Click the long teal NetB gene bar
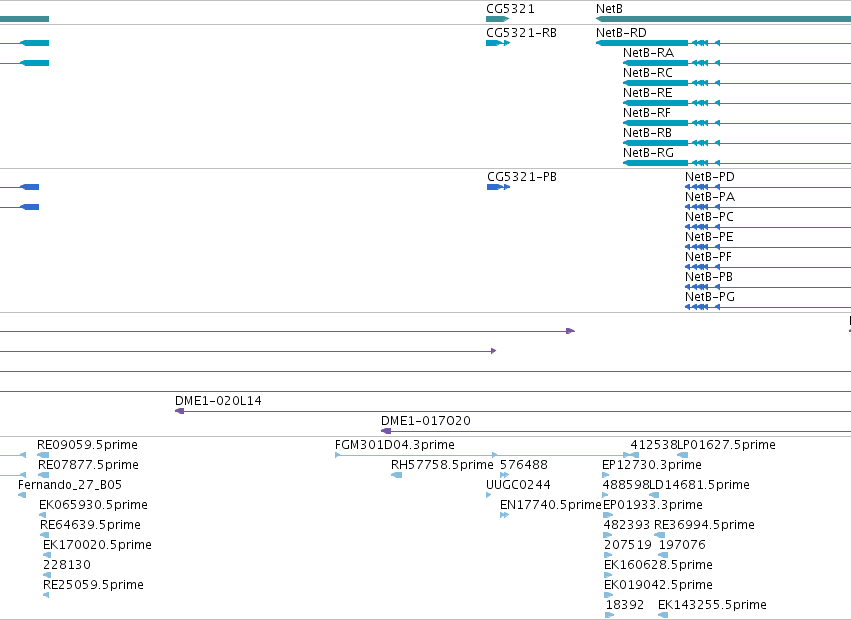Screen dimensions: 851x620 coord(723,19)
